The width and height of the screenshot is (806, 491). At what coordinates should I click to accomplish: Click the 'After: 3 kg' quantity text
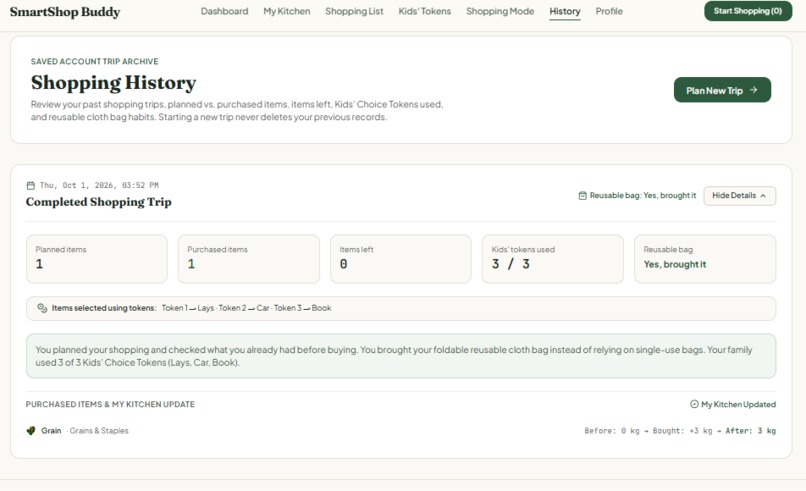click(x=750, y=430)
